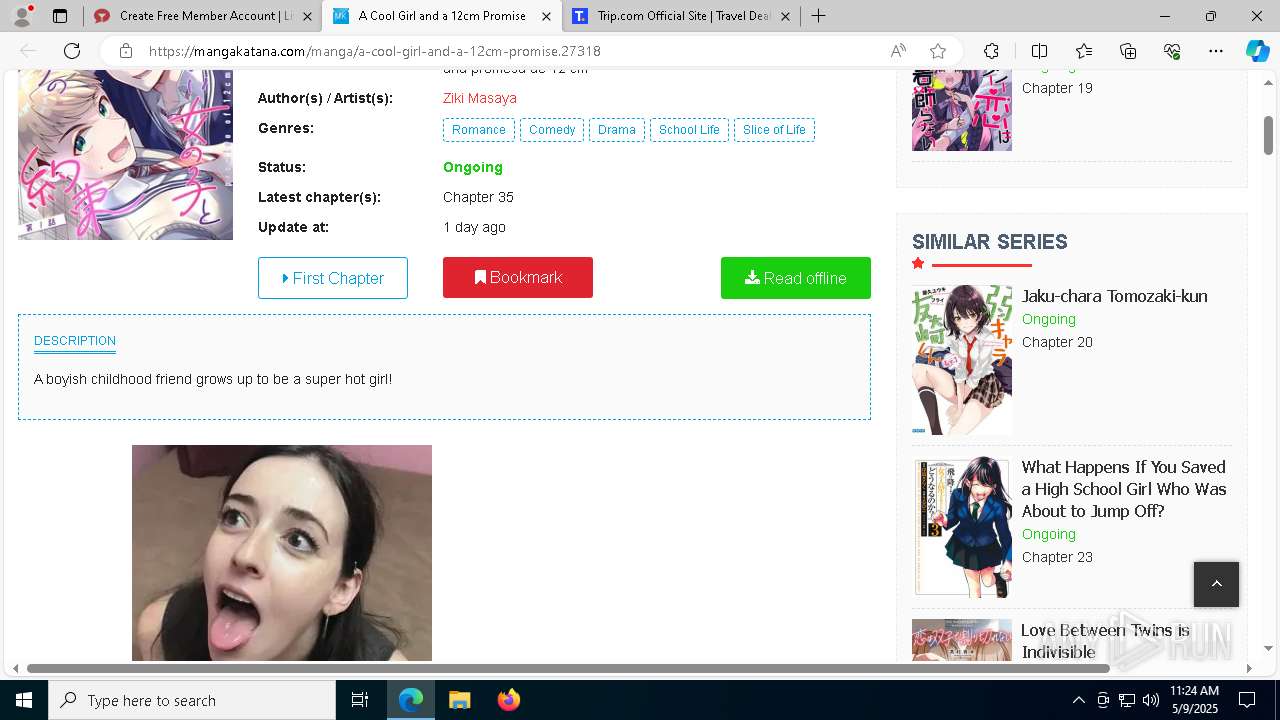Open Windows Start menu

(24, 700)
